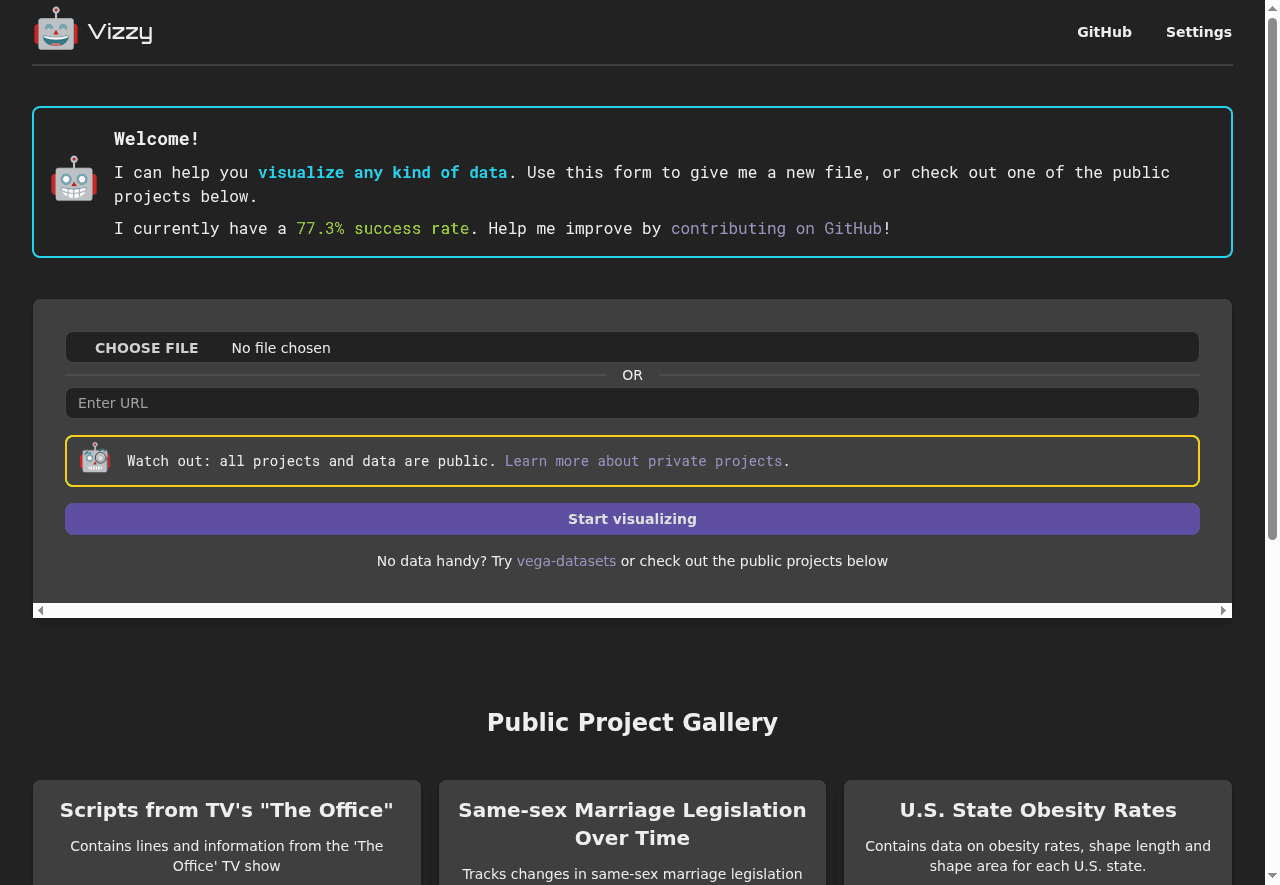
Task: Click the white horizontal scrollbar track
Action: (632, 610)
